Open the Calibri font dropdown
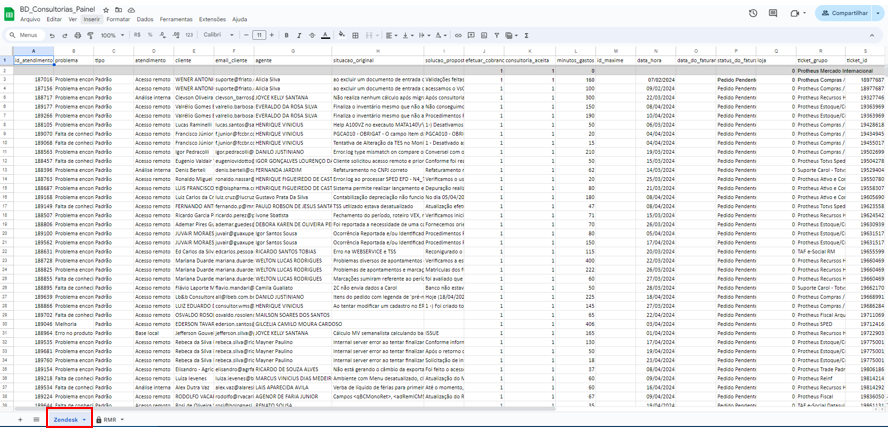 [x=217, y=35]
